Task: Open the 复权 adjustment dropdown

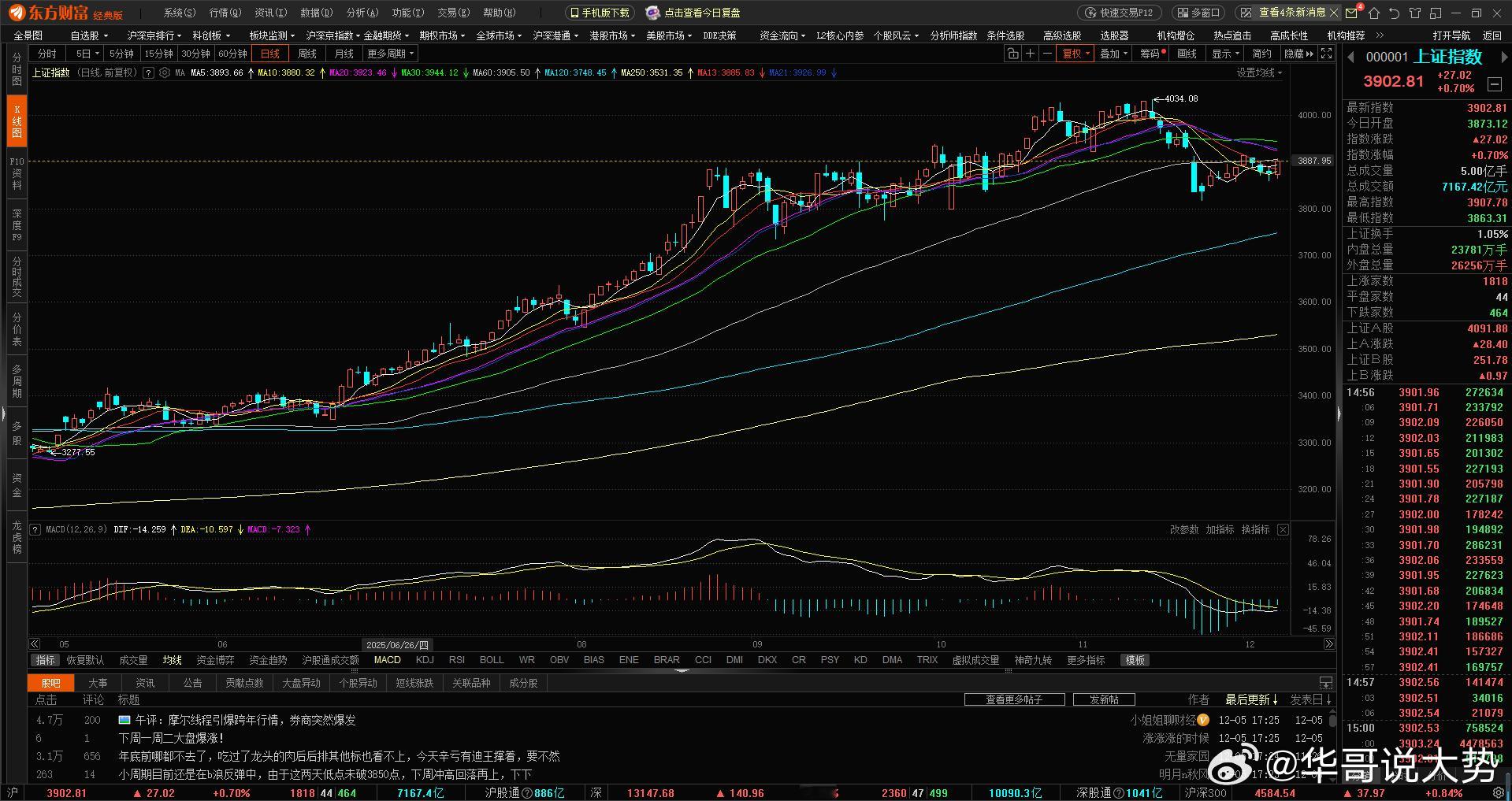Action: tap(1076, 54)
